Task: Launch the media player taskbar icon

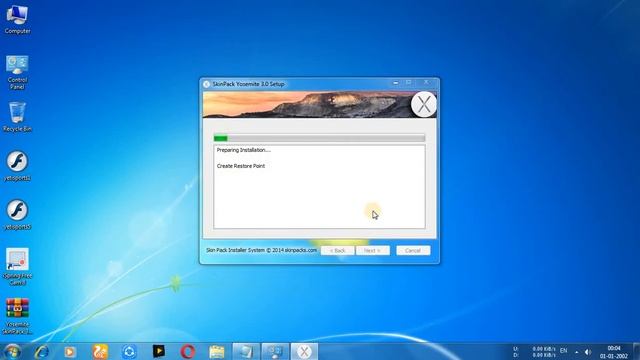Action: 70,351
